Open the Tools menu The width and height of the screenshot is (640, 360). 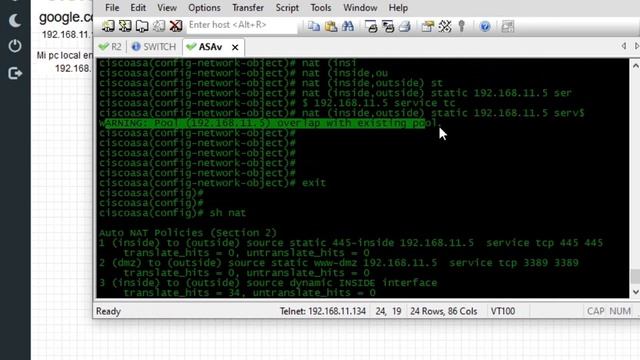[321, 8]
